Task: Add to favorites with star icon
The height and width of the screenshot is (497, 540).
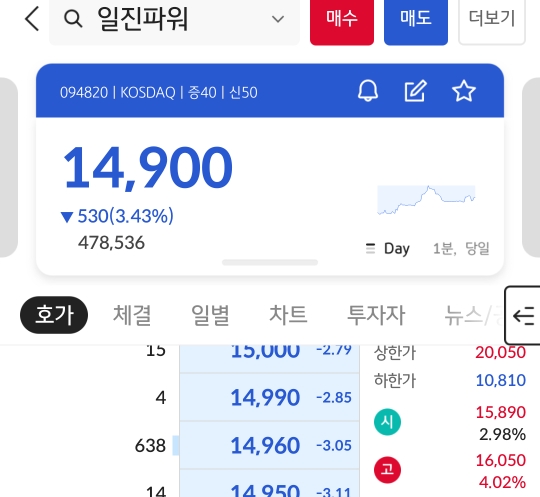Action: click(x=464, y=91)
